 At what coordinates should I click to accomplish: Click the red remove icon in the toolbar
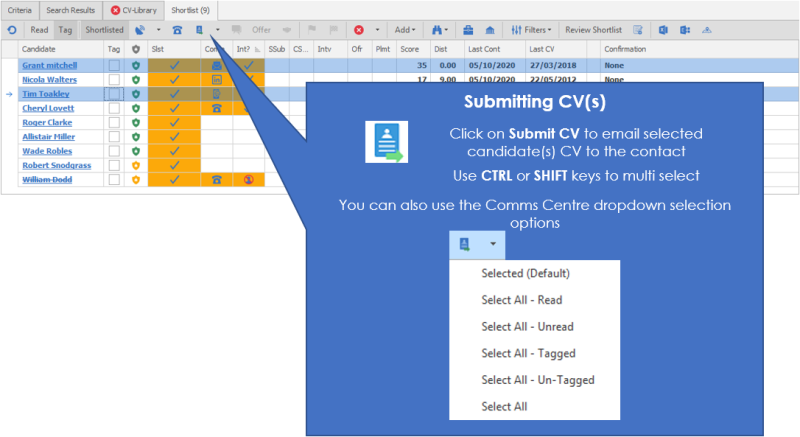[358, 31]
